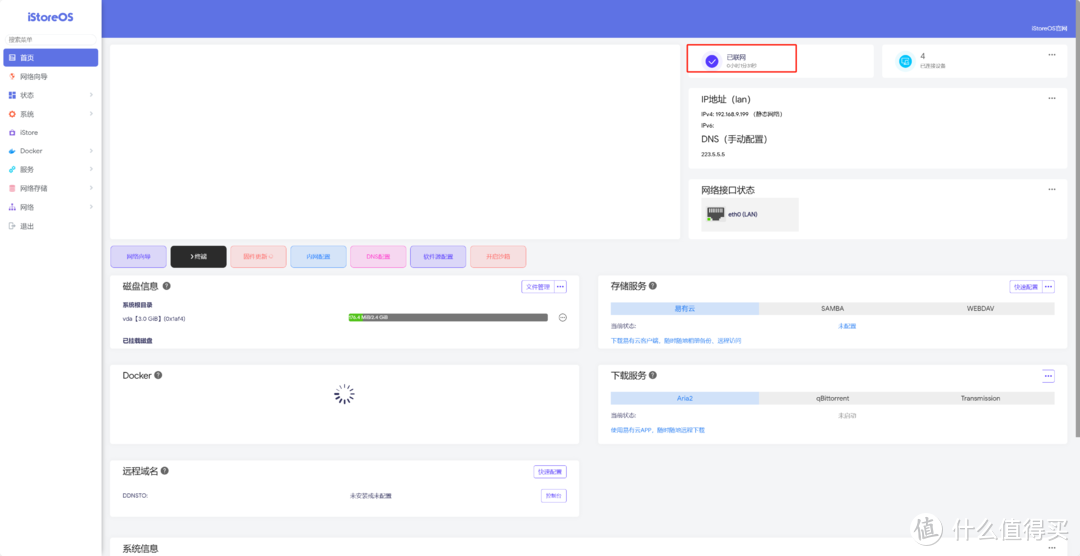Switch to the 易有云 storage tab
Screen dimensions: 1080x556
[x=685, y=309]
